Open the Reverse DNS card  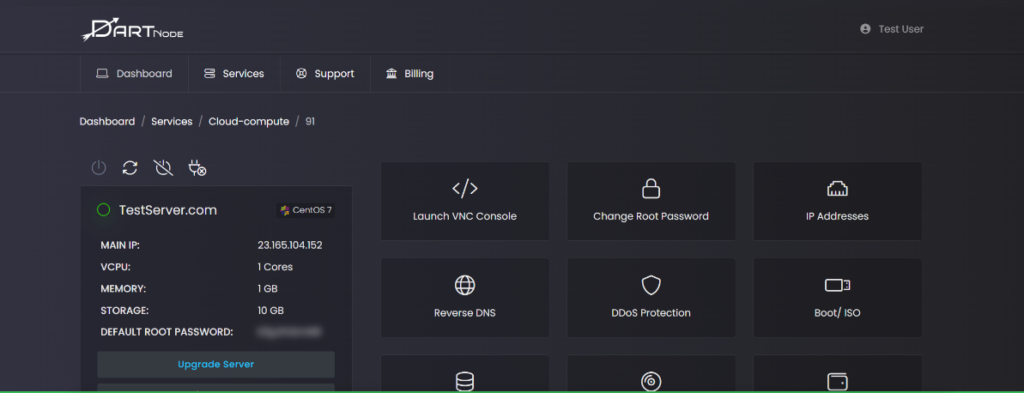[465, 298]
